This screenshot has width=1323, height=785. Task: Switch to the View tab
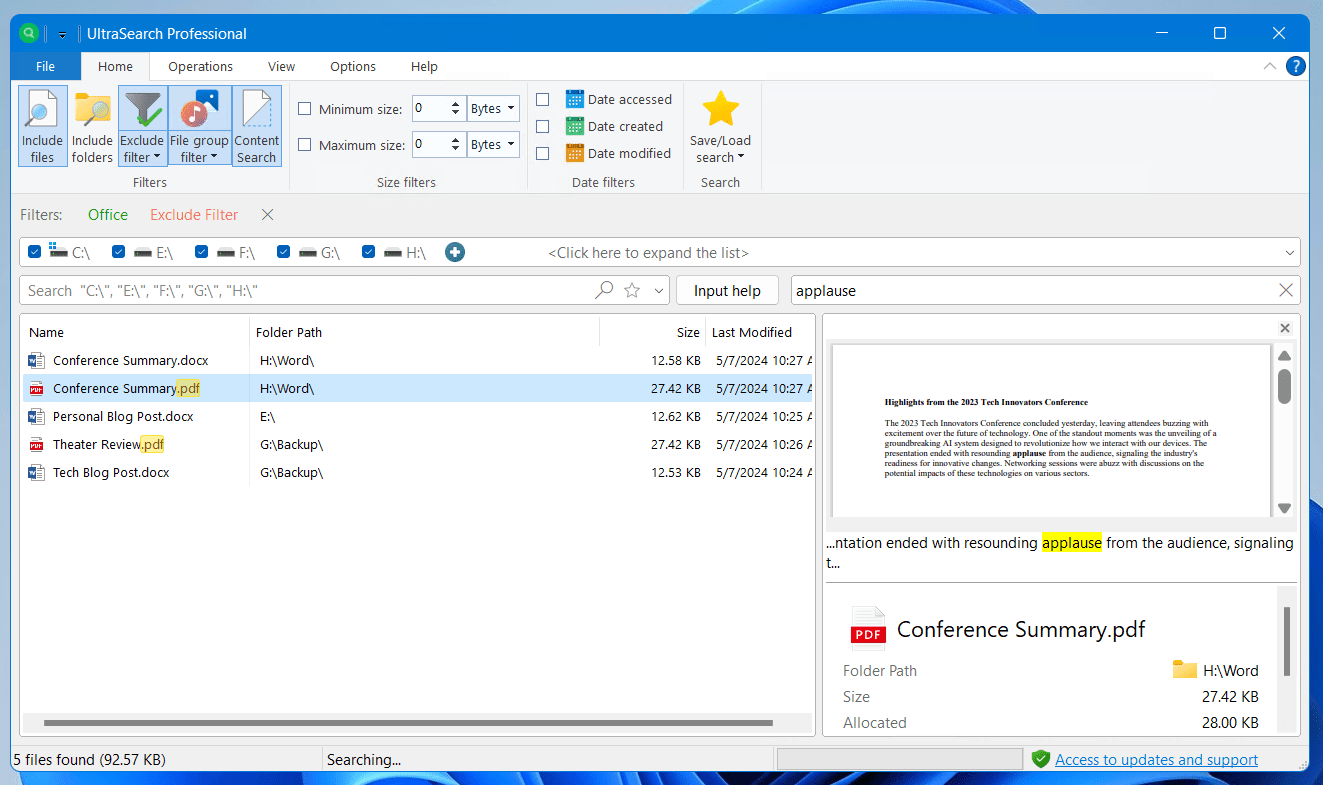(281, 66)
